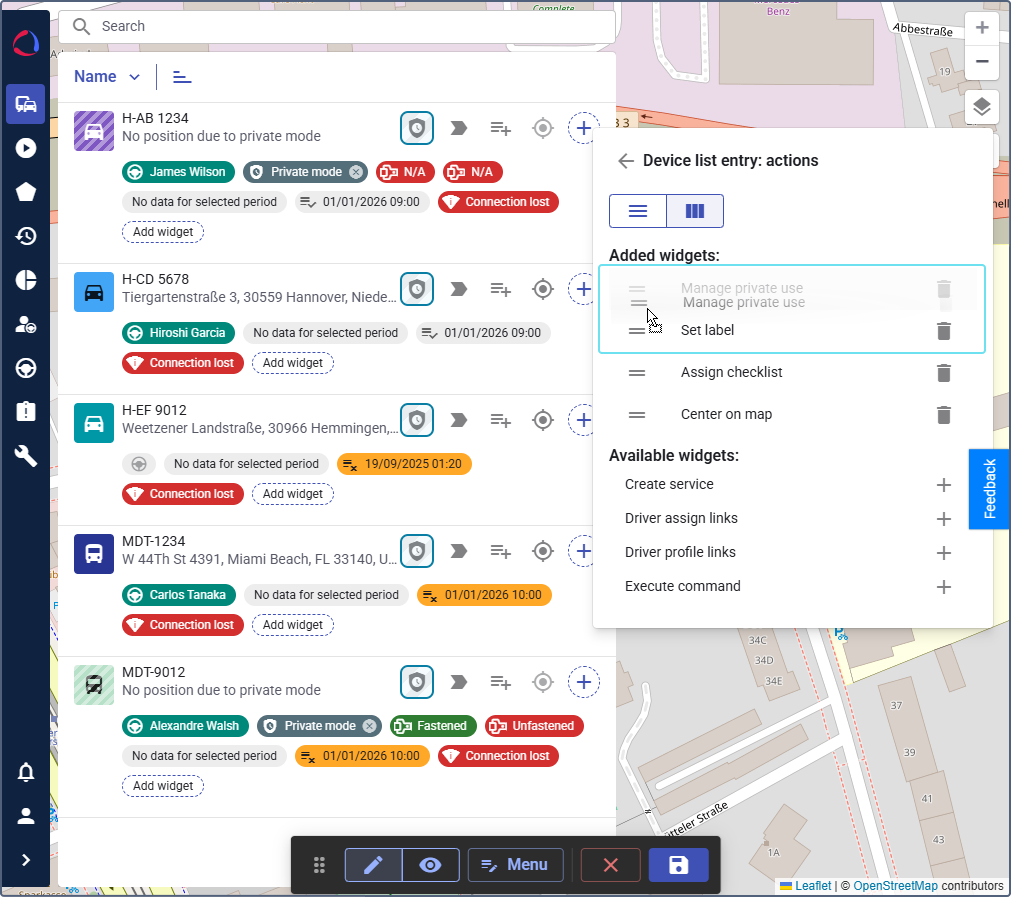Switch to pencil edit mode
This screenshot has height=897, width=1011.
374,865
